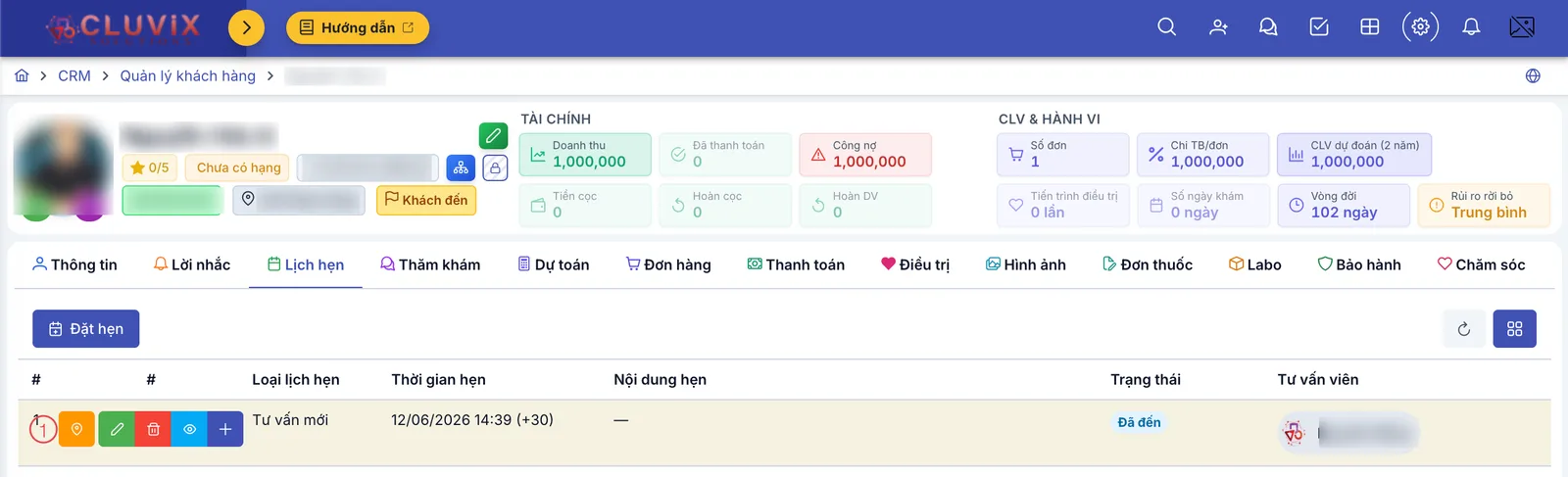Click the Số ngày khám card

click(1203, 205)
